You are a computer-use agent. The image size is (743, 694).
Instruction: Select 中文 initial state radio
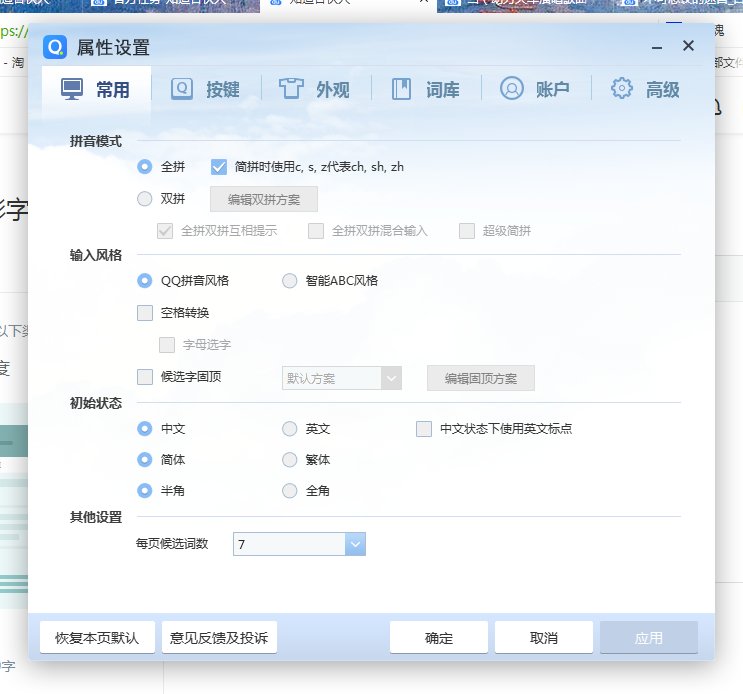pos(145,429)
